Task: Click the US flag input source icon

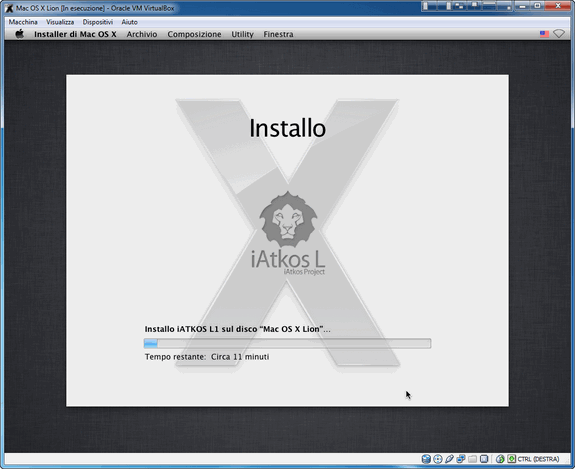Action: (545, 34)
